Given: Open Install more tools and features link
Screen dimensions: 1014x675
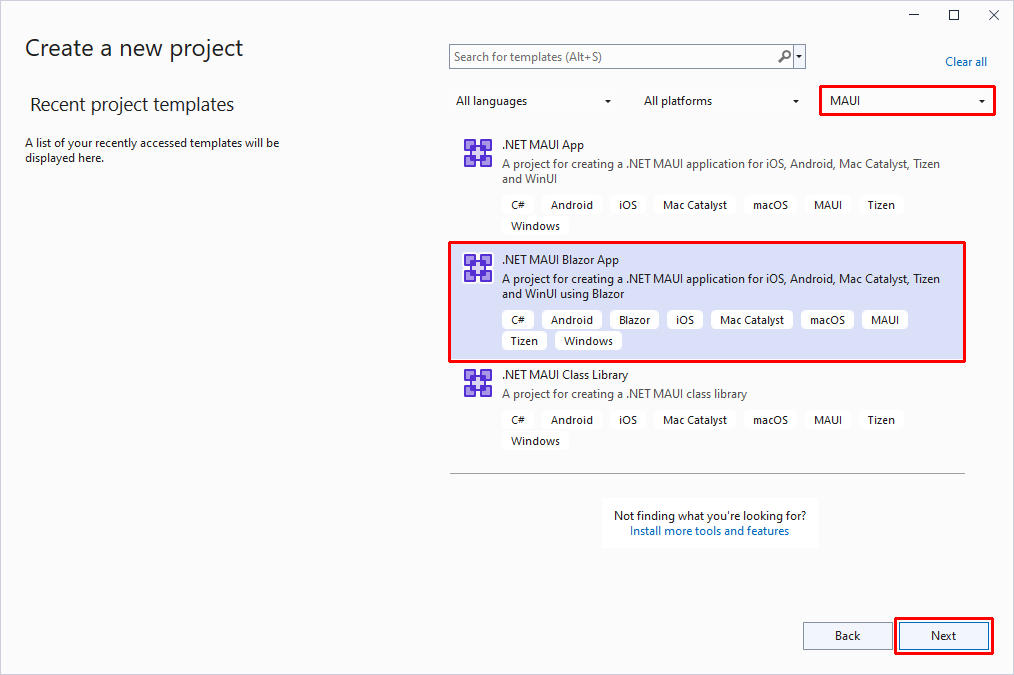Looking at the screenshot, I should click(709, 531).
